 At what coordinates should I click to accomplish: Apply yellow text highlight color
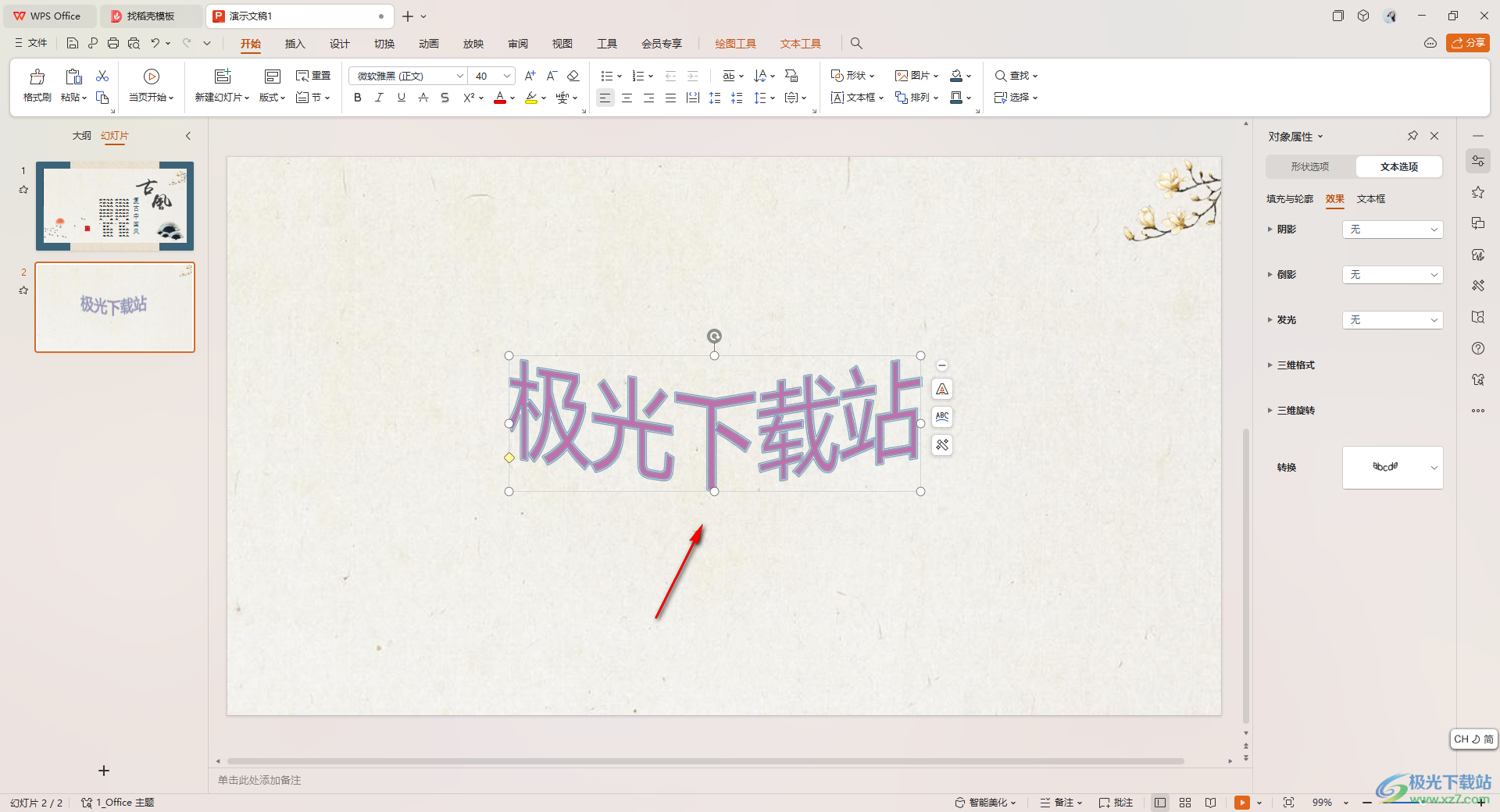(x=531, y=98)
